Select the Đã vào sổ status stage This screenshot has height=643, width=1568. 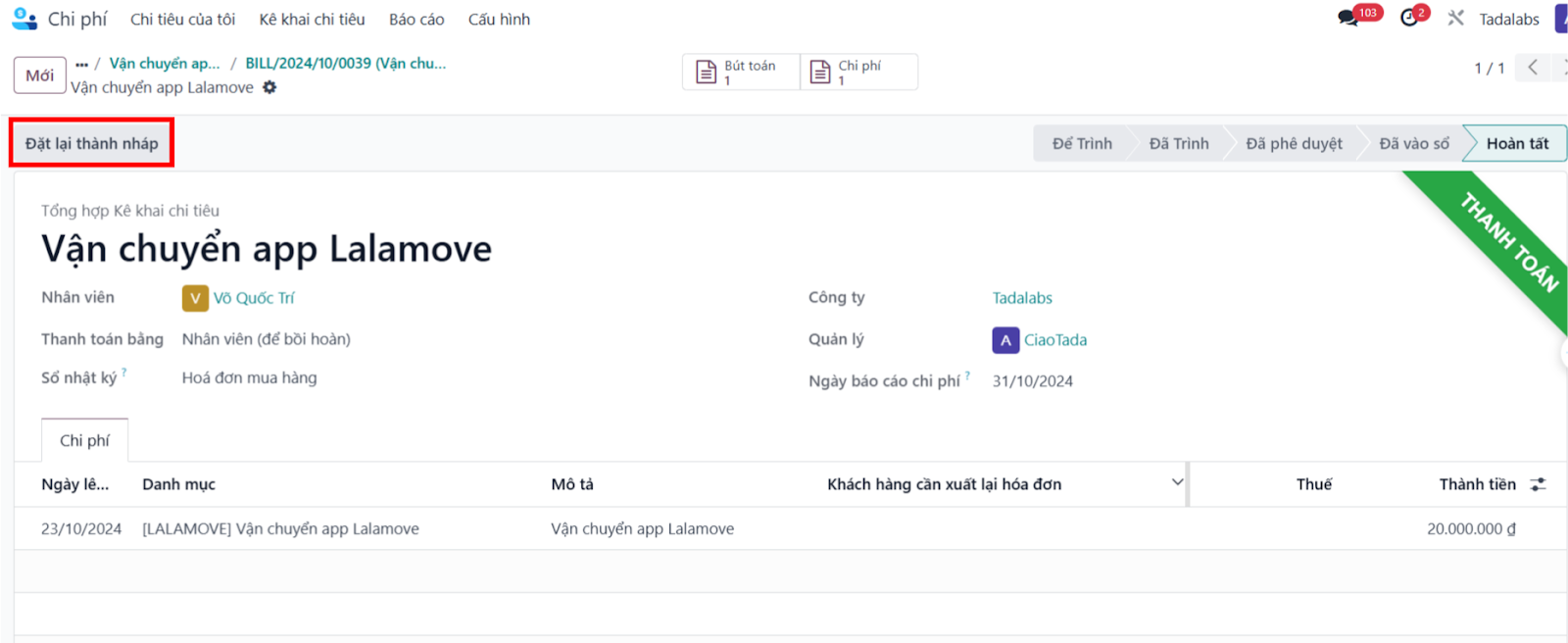tap(1414, 143)
